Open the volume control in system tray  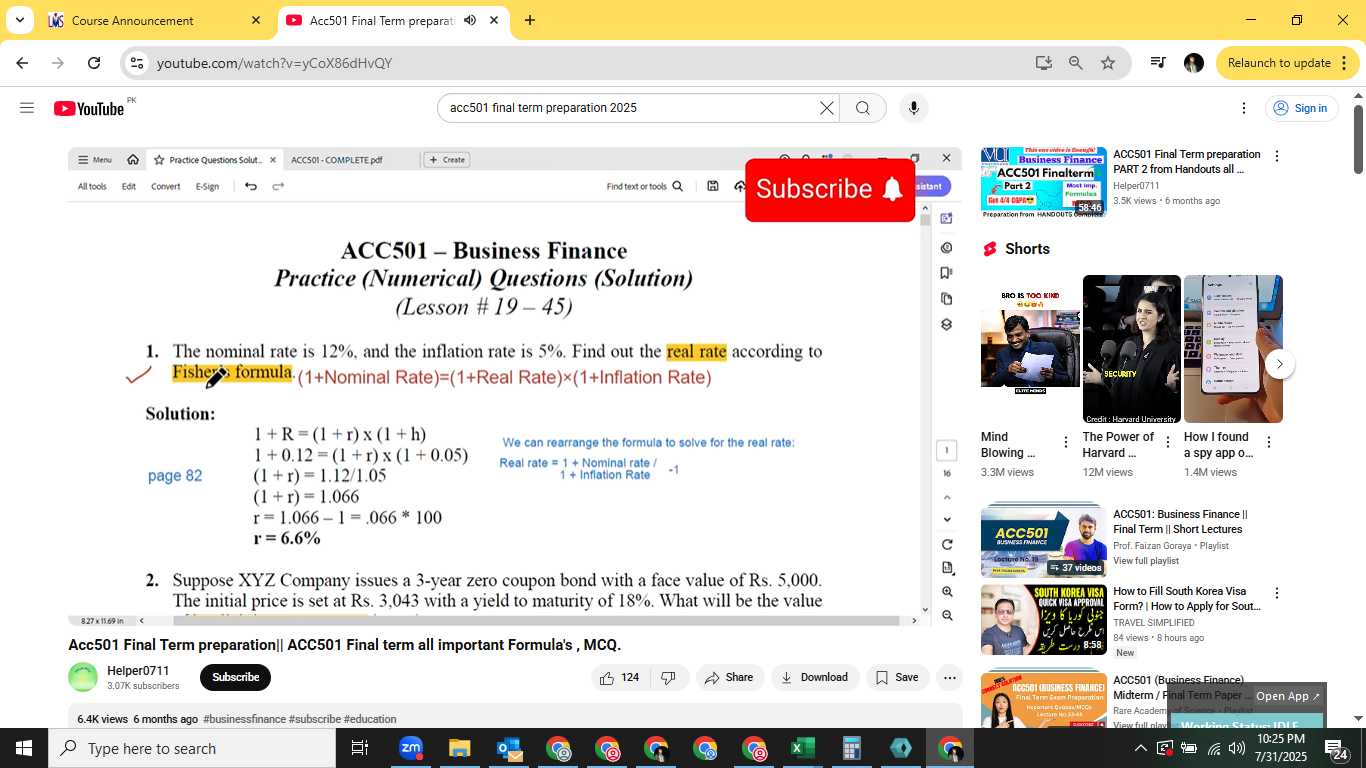[1237, 748]
